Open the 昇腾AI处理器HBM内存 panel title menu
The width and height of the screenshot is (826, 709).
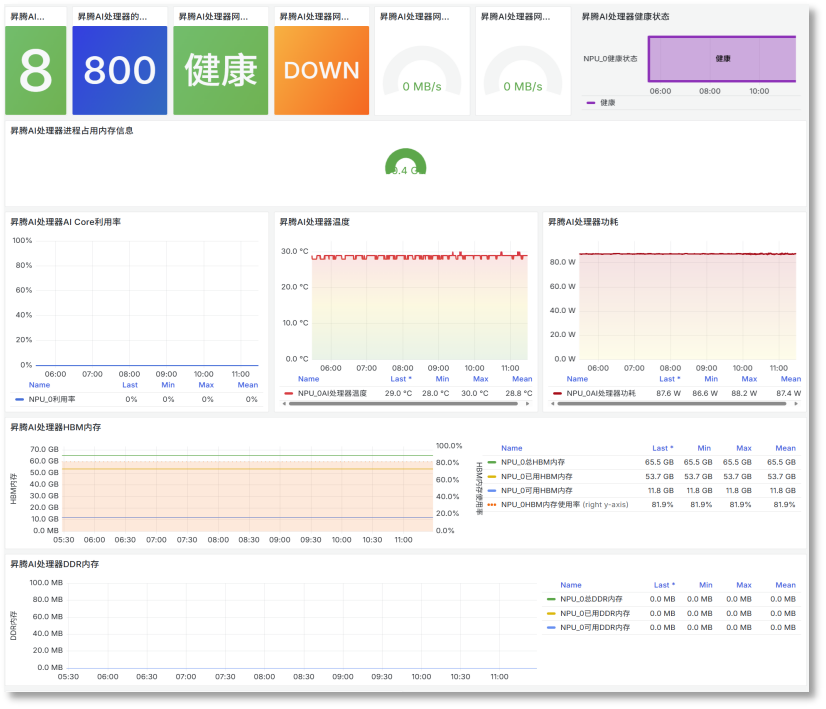55,427
